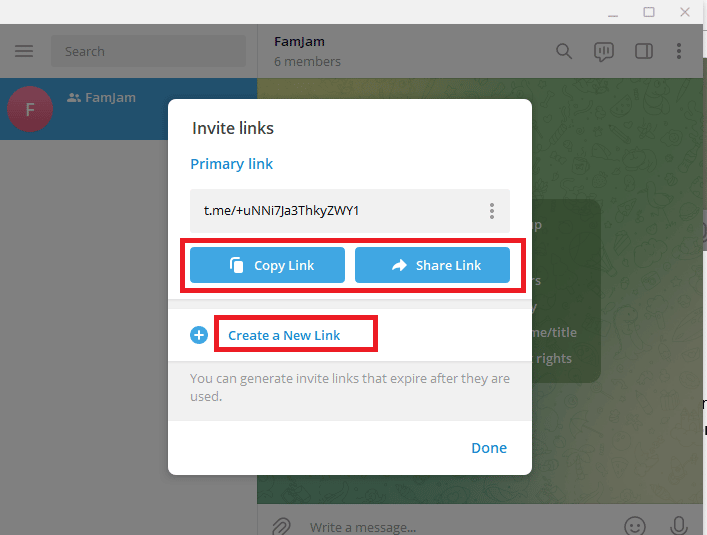Open the voice chat icon in header
The width and height of the screenshot is (707, 535).
click(x=603, y=51)
